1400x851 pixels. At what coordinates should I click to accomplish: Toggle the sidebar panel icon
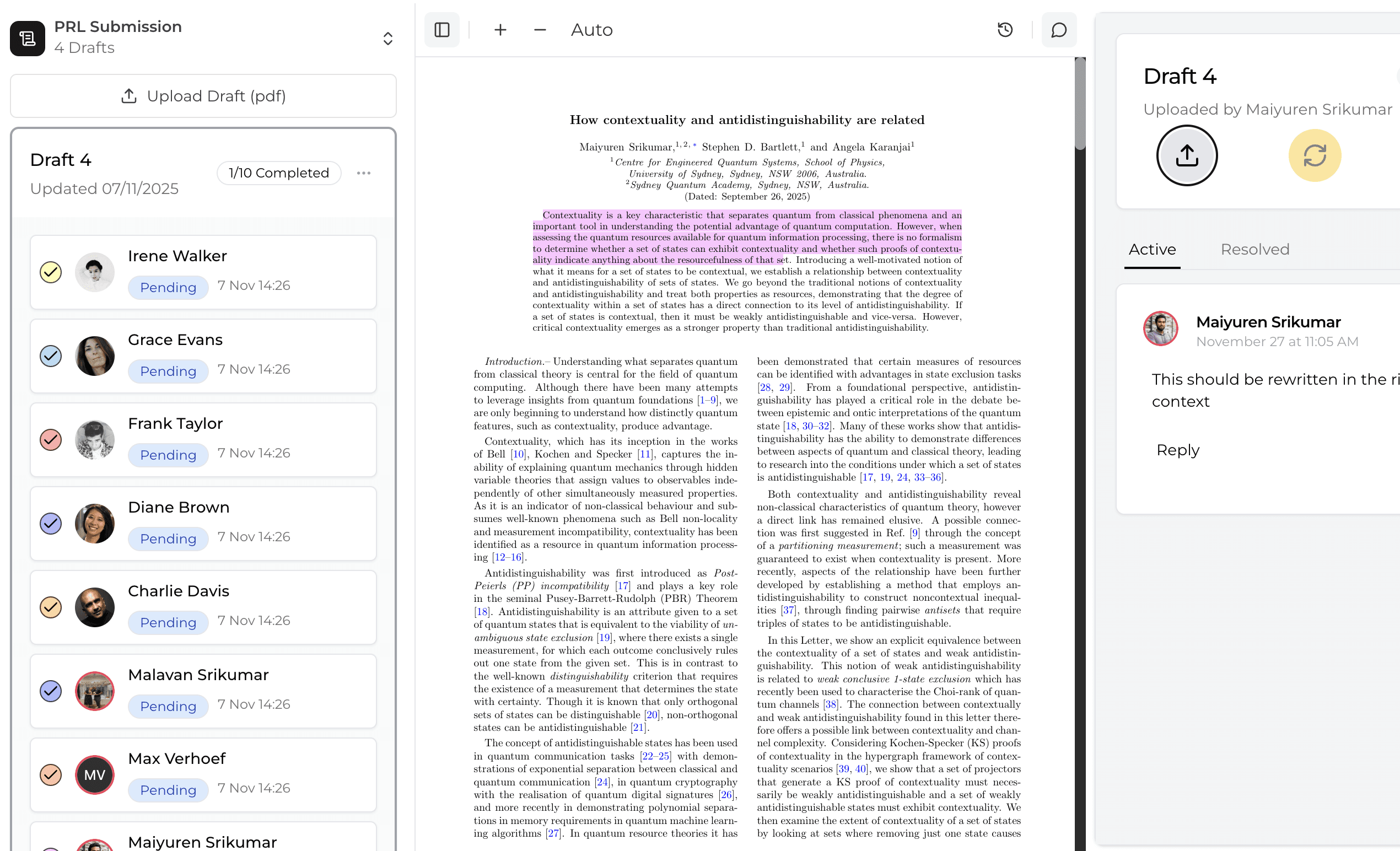441,30
